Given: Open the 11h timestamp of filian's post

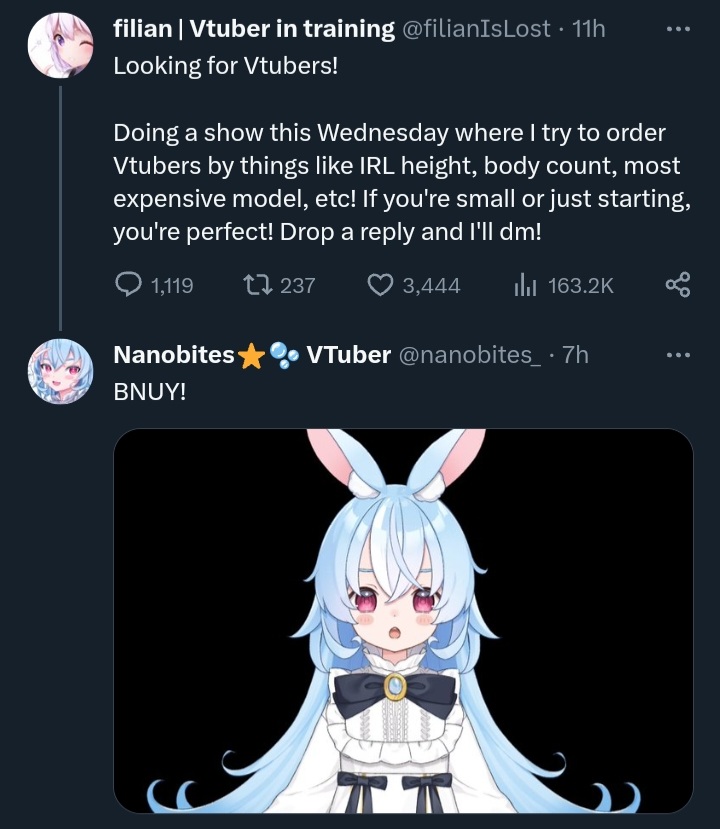Looking at the screenshot, I should click(x=588, y=29).
